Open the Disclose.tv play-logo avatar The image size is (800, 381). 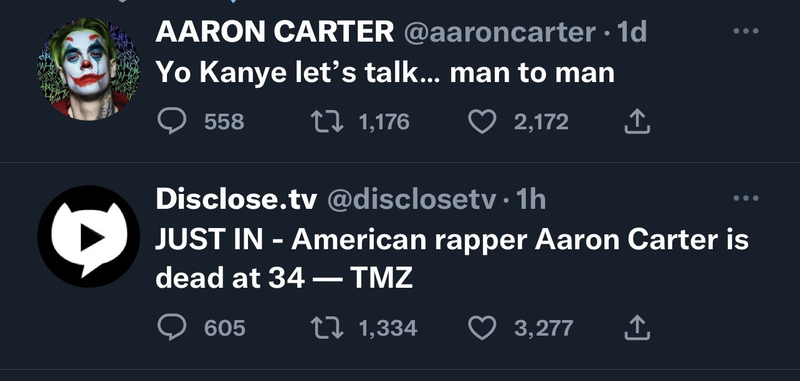89,236
